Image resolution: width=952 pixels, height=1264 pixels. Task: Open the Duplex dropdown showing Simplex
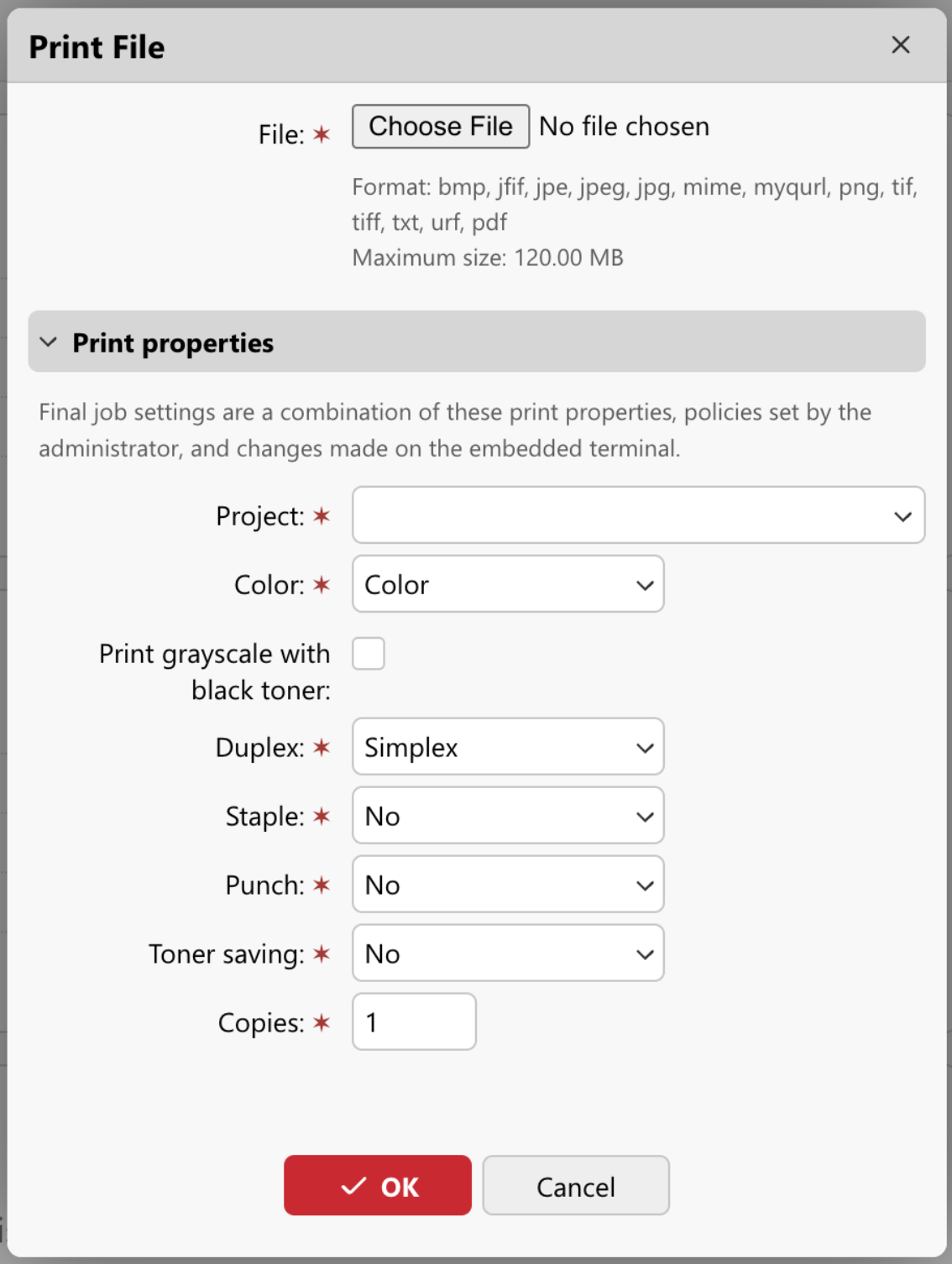[508, 747]
